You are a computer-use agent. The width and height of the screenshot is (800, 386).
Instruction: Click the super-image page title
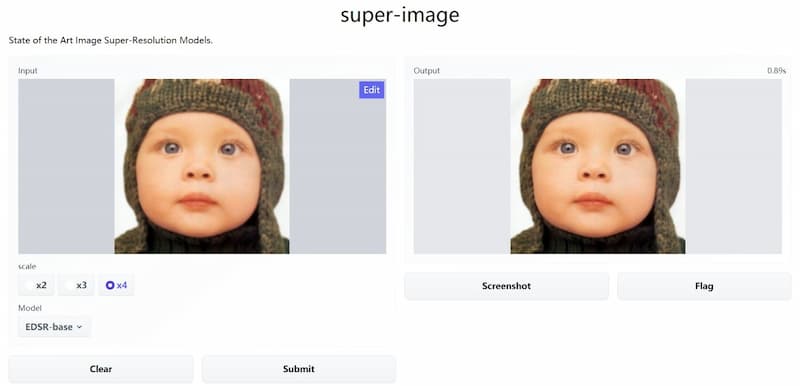[400, 15]
